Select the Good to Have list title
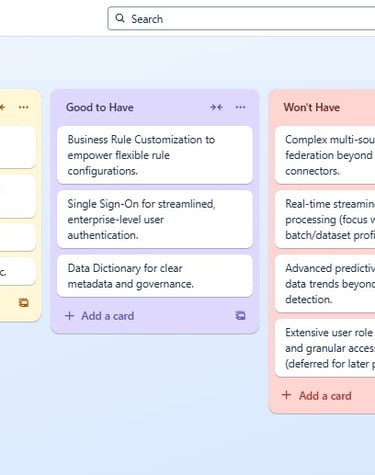The height and width of the screenshot is (475, 375). [100, 107]
